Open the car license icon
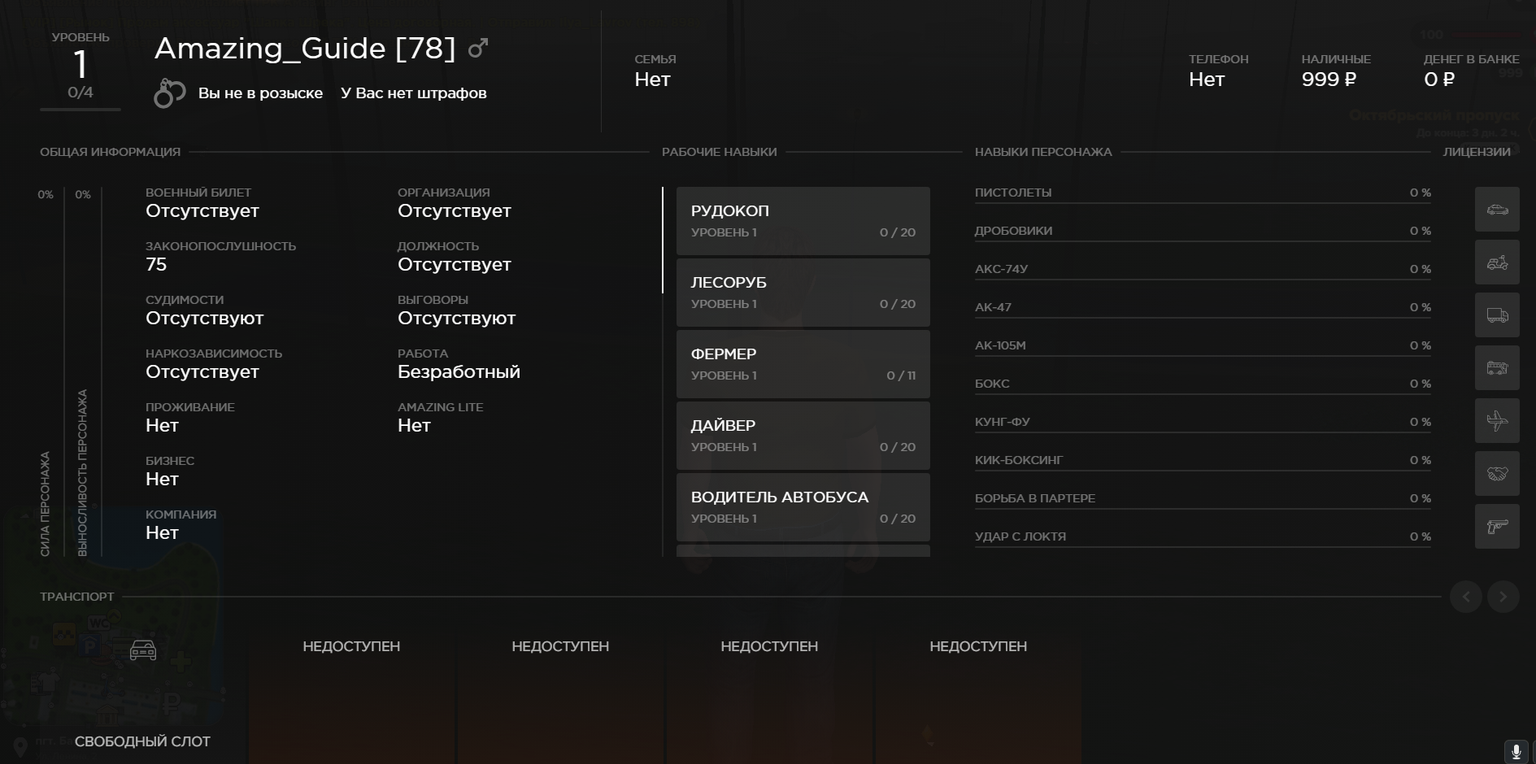This screenshot has height=764, width=1536. pyautogui.click(x=1497, y=209)
